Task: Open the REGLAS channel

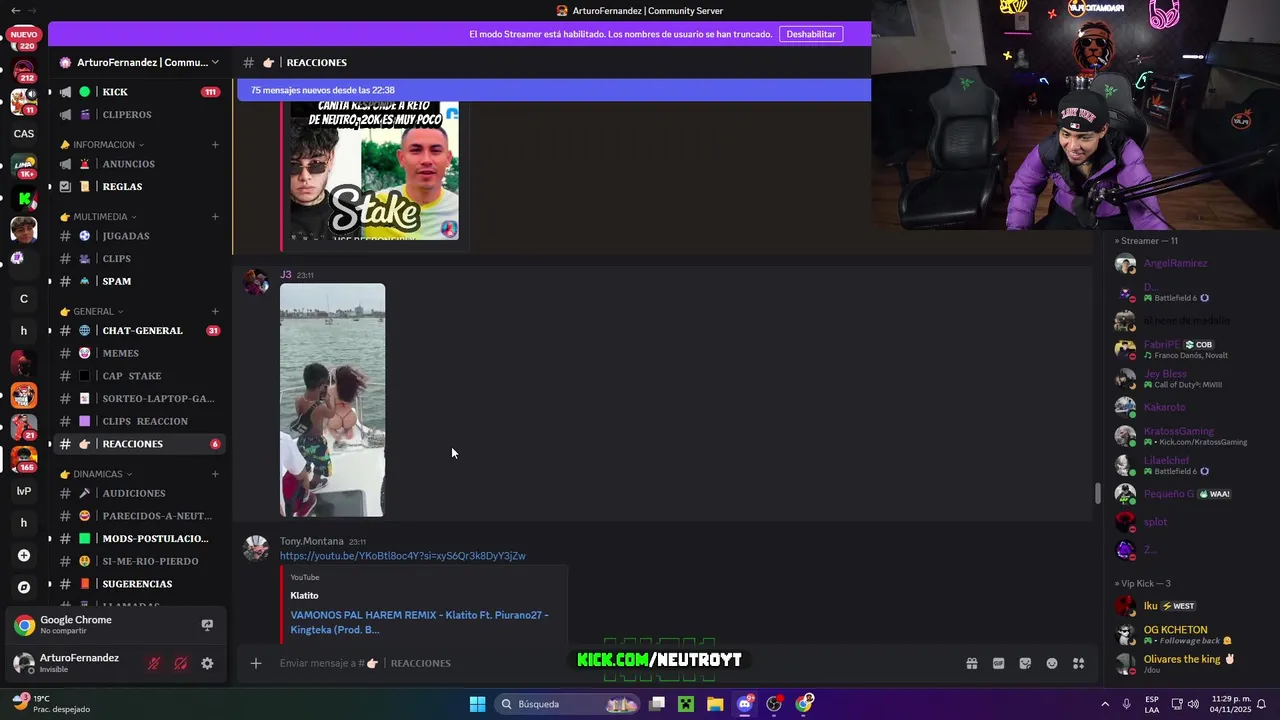Action: click(x=139, y=187)
